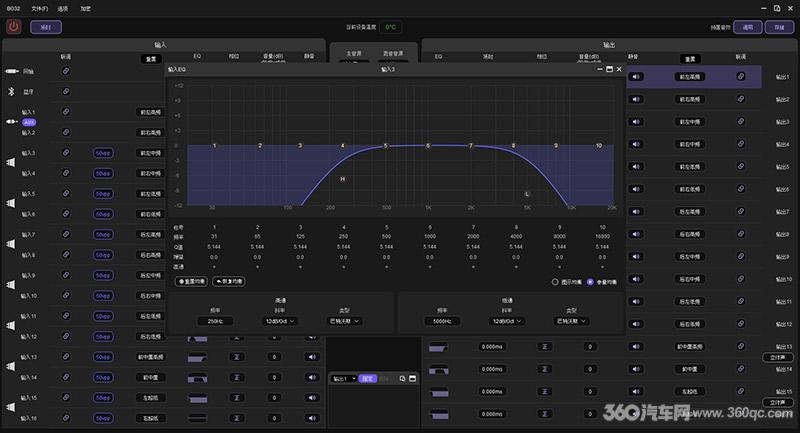
Task: Click the link icon in the 输出14 row
Action: [741, 369]
